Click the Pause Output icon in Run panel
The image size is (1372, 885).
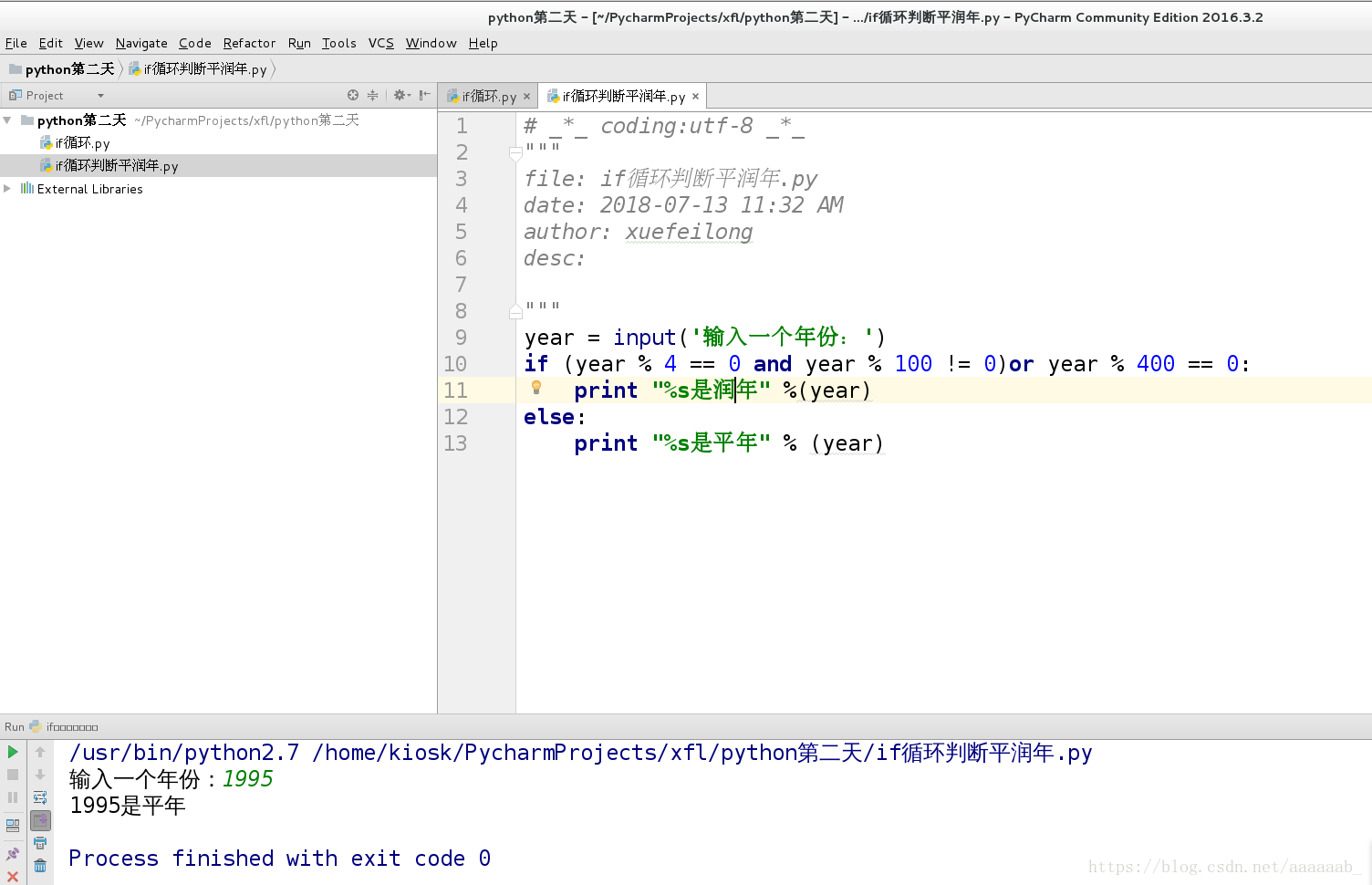coord(13,797)
